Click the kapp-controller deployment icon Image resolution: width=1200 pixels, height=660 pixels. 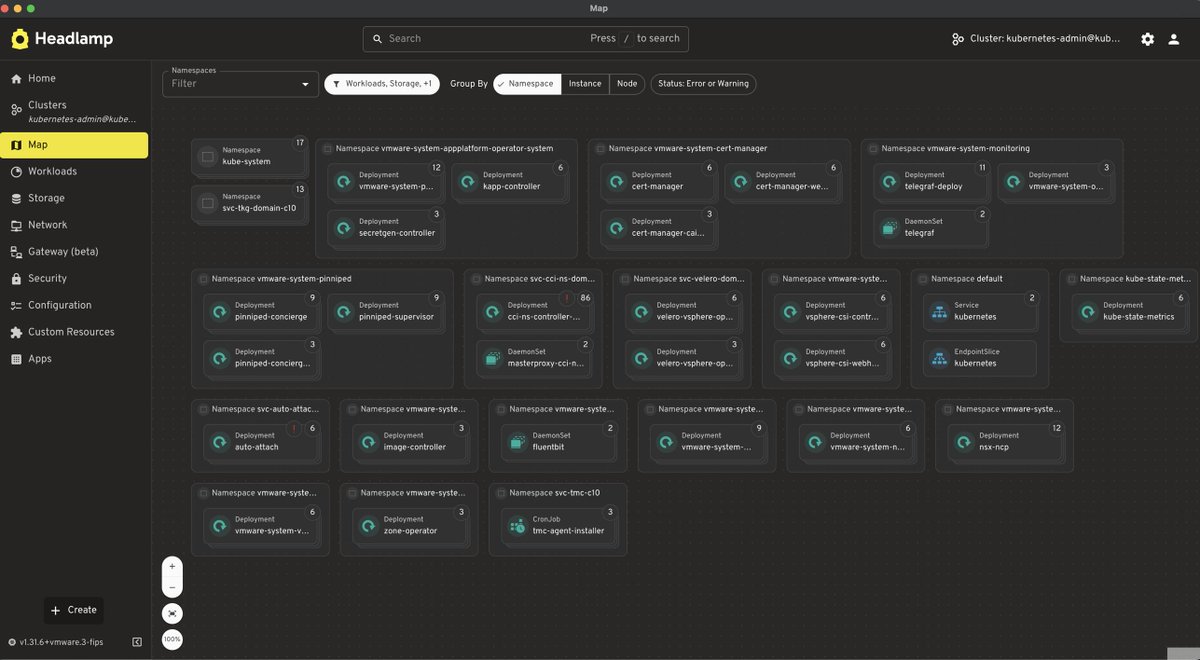click(467, 181)
